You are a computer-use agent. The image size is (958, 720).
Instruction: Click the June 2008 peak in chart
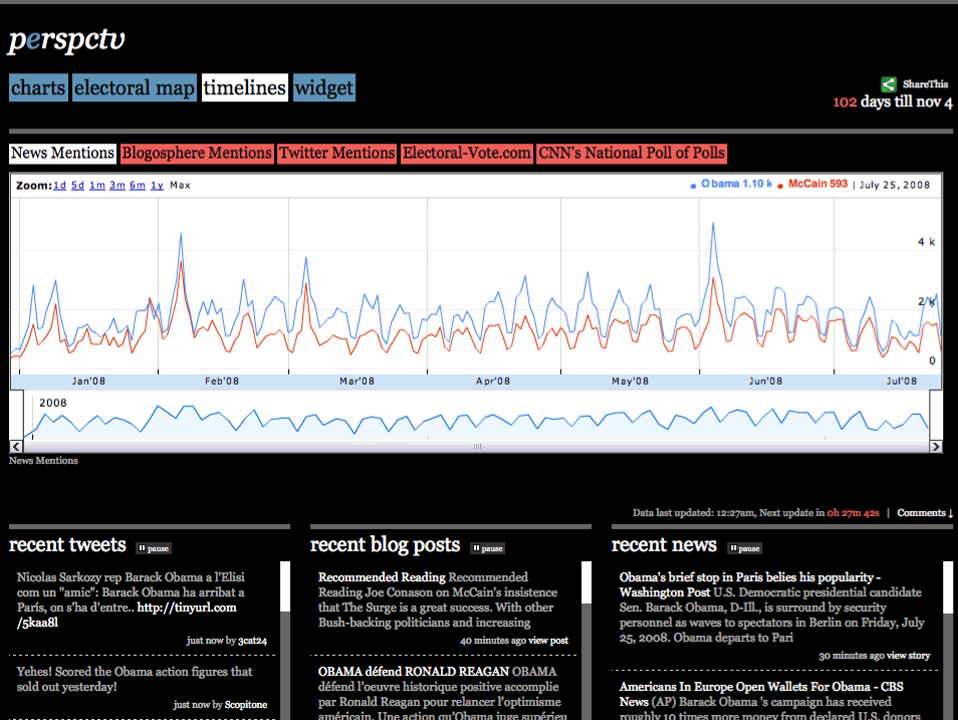point(713,224)
